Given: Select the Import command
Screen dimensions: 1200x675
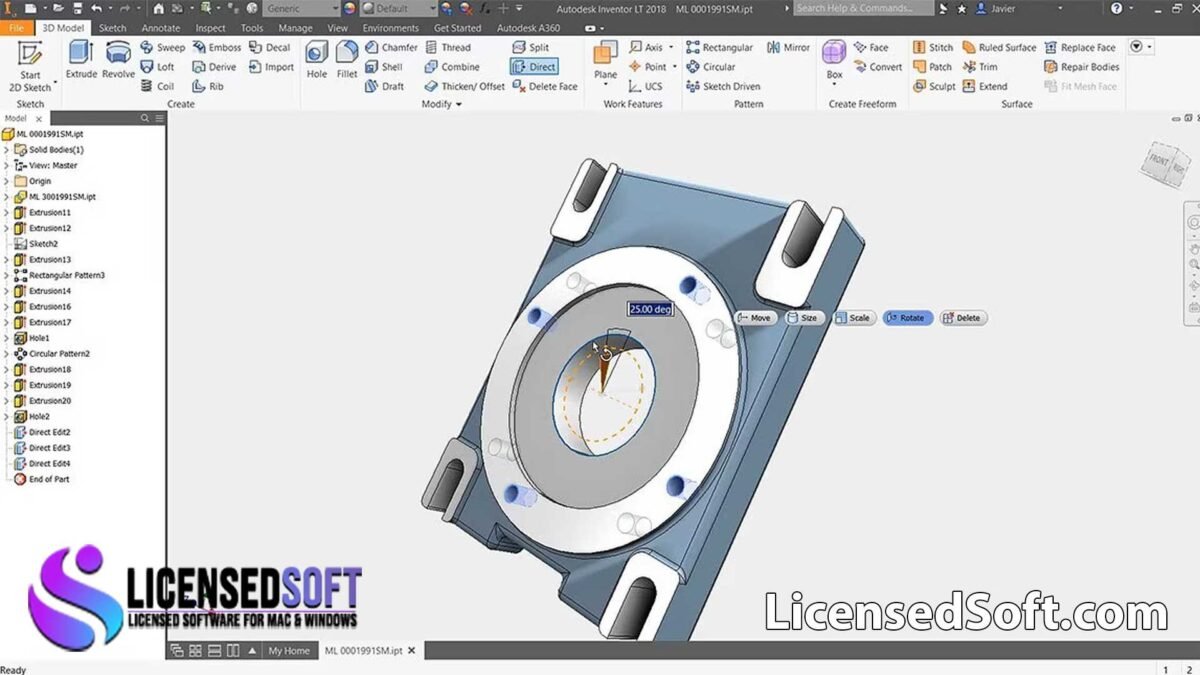Looking at the screenshot, I should coord(271,67).
